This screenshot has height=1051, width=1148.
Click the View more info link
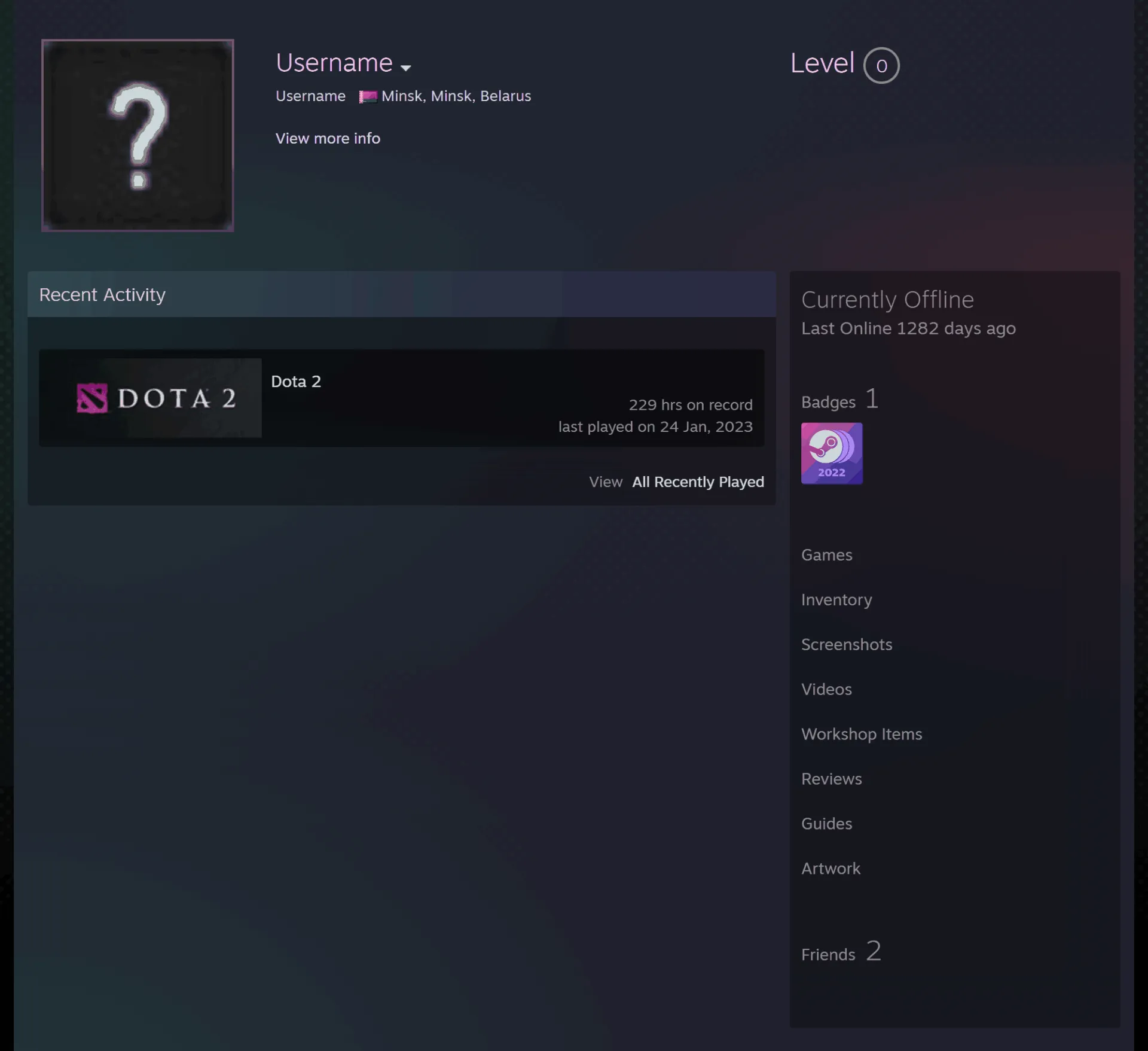(x=328, y=138)
